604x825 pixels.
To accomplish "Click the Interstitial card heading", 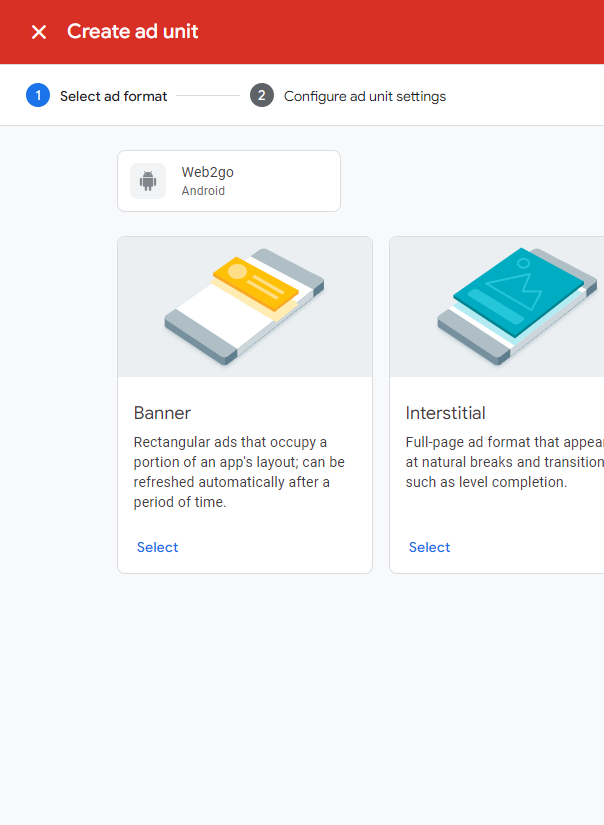I will tap(445, 413).
